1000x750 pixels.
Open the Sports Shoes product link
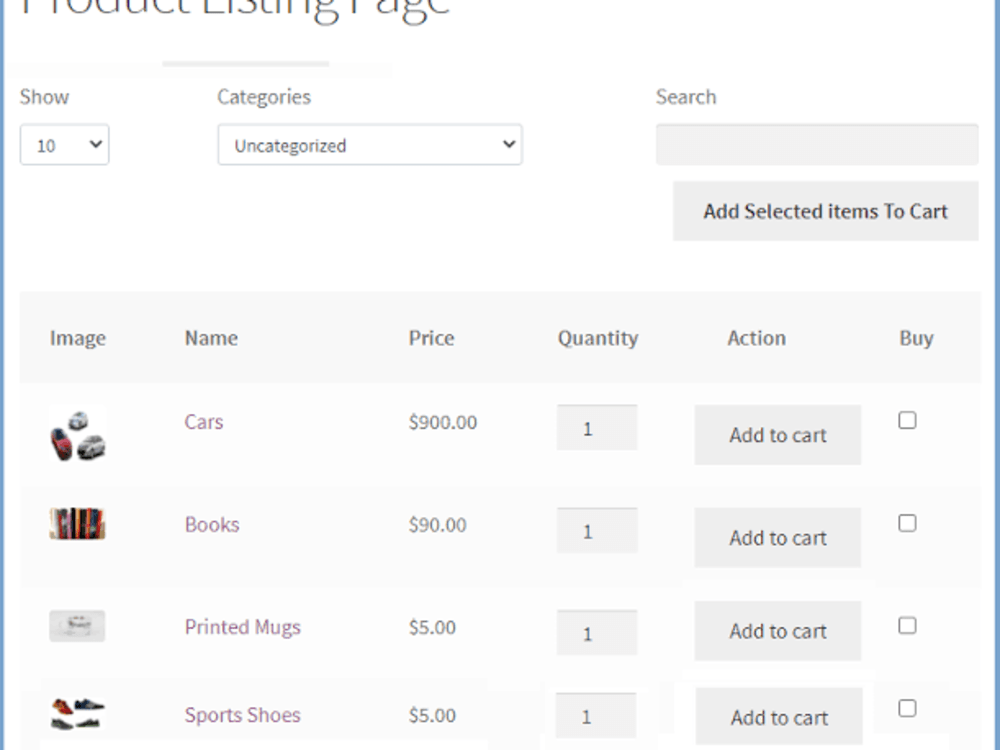point(242,715)
